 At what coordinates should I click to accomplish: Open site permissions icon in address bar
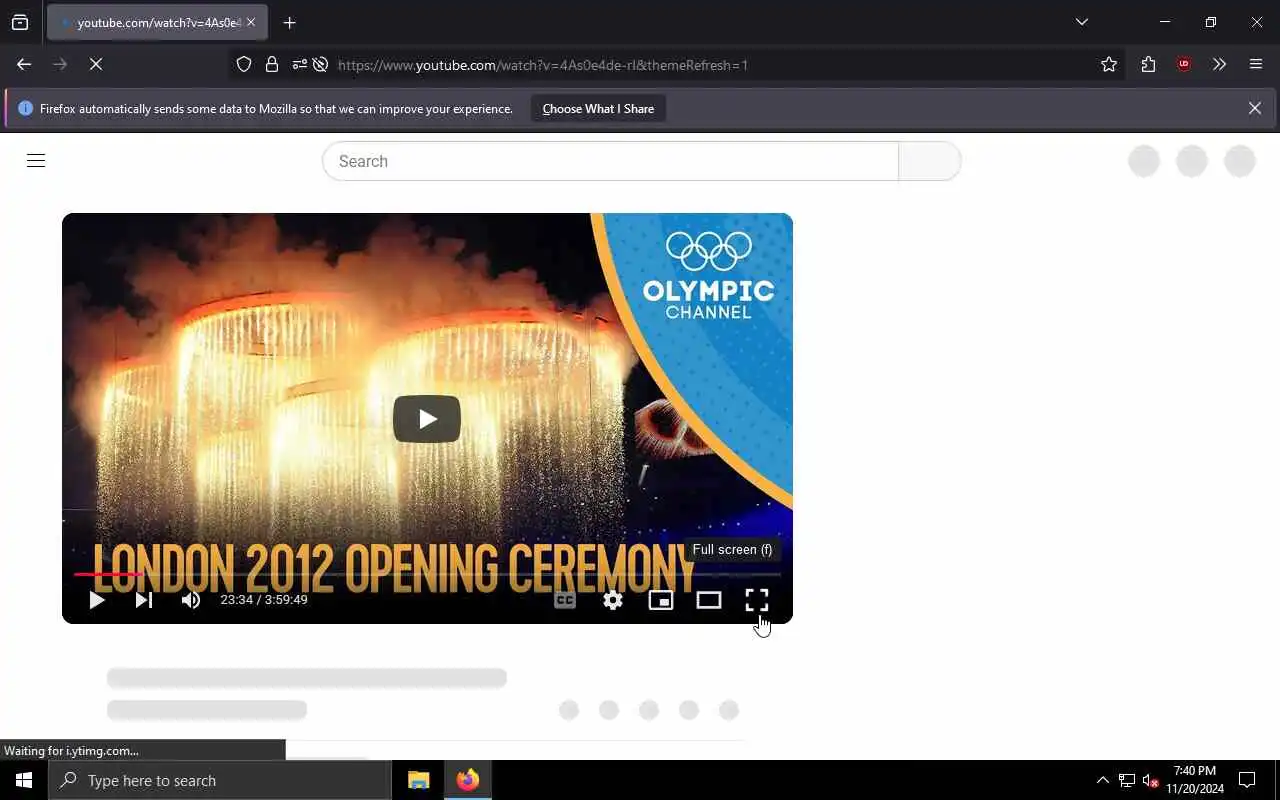tap(299, 64)
